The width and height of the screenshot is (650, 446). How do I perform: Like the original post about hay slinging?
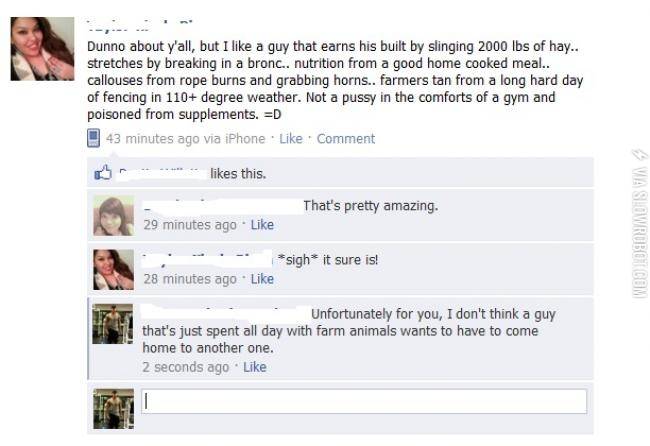[291, 139]
